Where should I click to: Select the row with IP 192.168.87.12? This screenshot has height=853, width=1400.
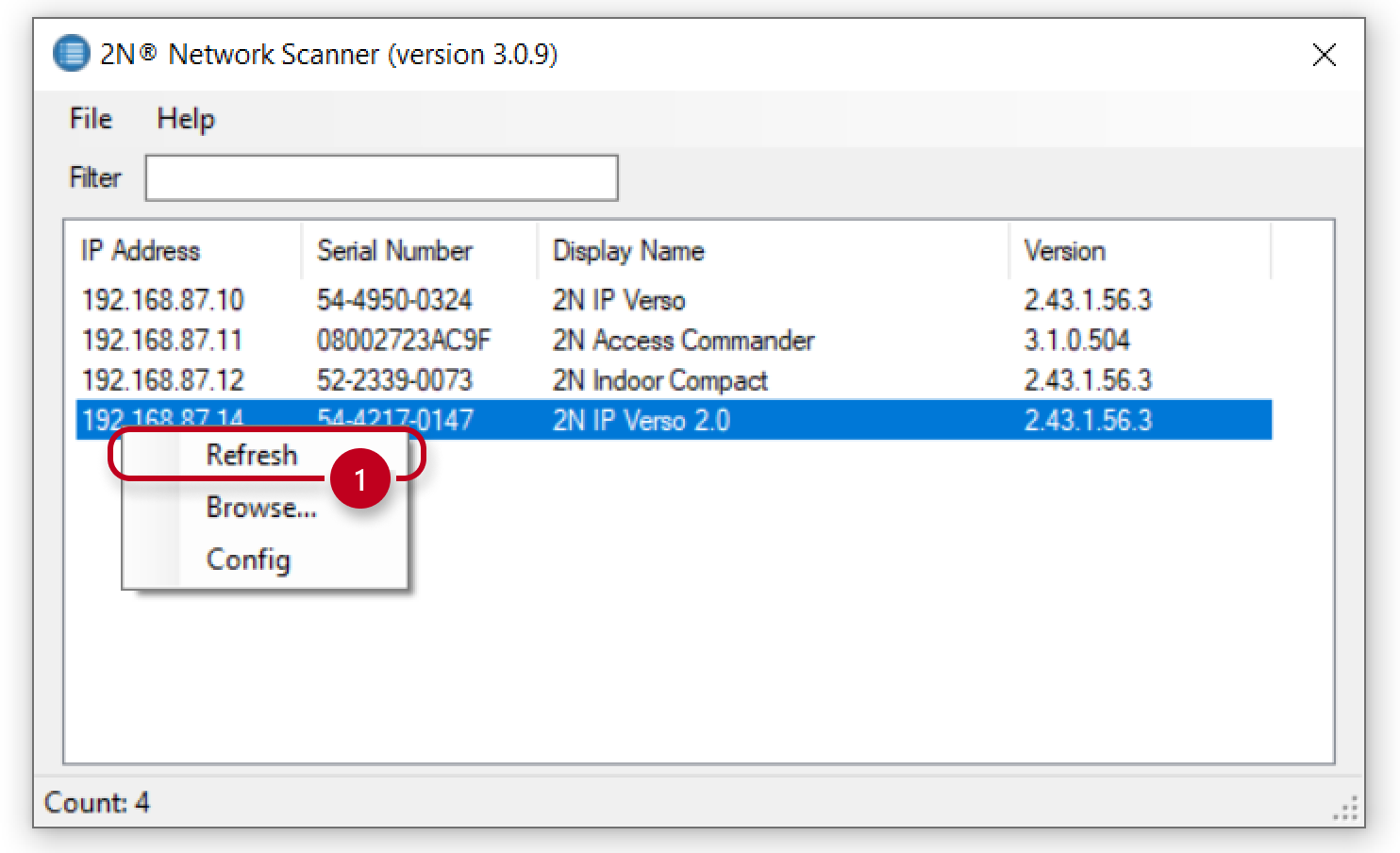[674, 380]
